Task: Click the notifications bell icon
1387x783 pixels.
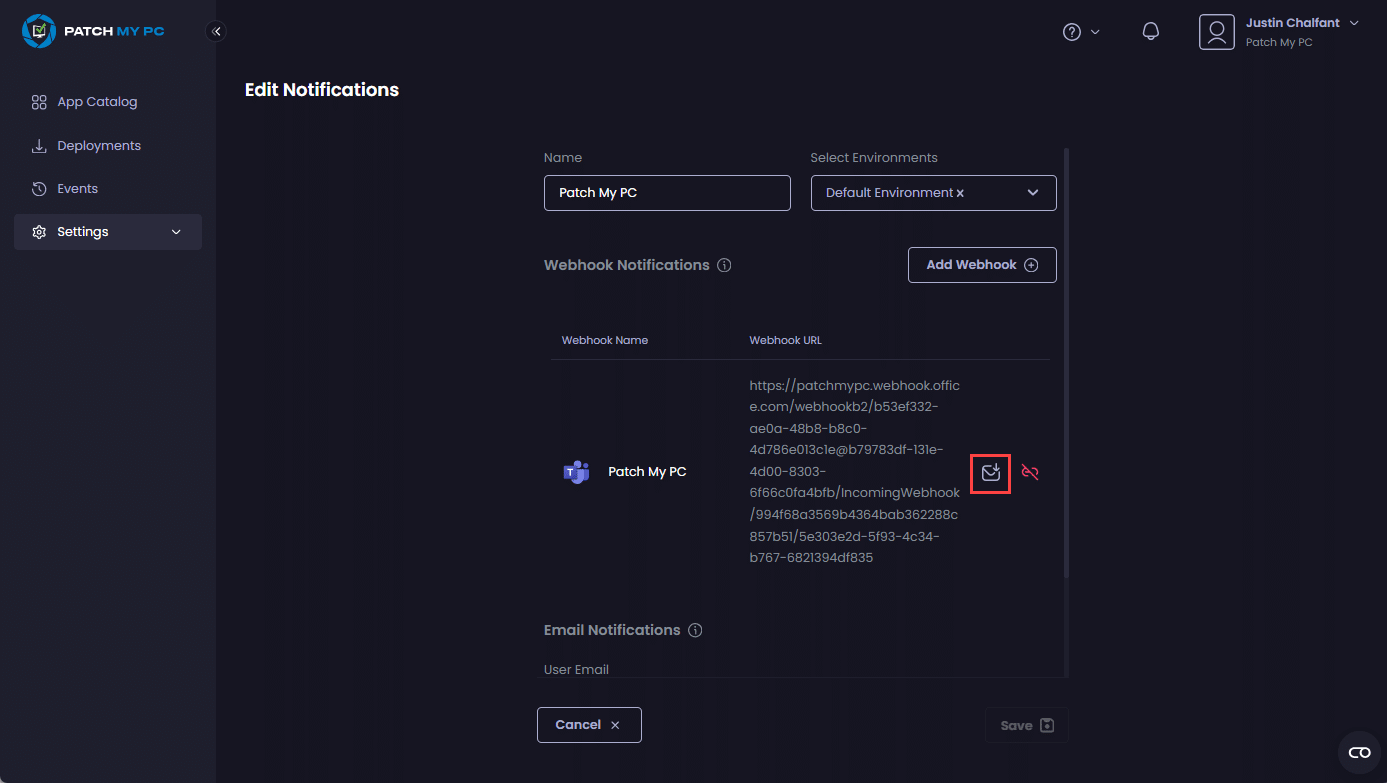Action: [x=1150, y=32]
